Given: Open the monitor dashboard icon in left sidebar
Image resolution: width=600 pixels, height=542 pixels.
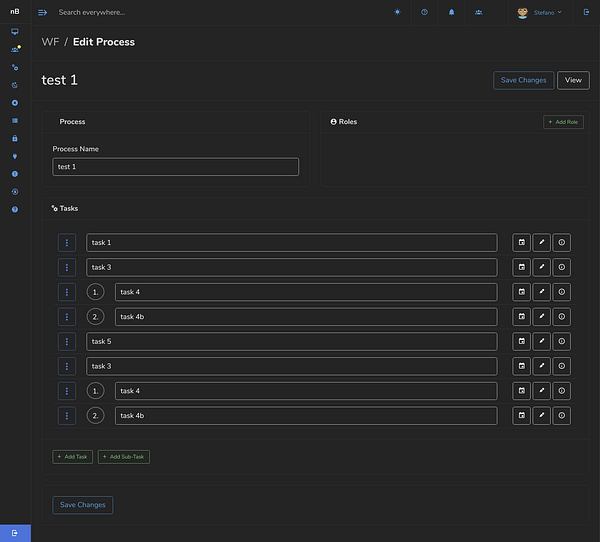Looking at the screenshot, I should [x=15, y=32].
